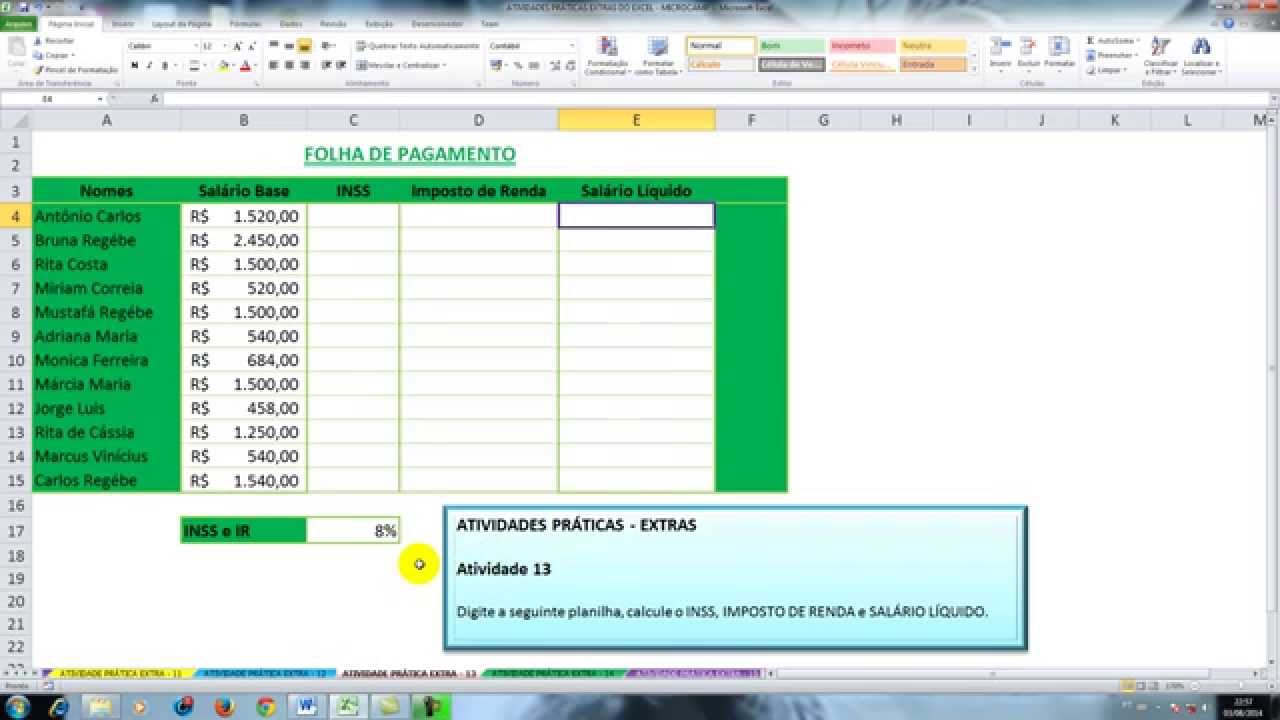Open the Contábil number format dropdown
1280x720 pixels.
[x=572, y=46]
